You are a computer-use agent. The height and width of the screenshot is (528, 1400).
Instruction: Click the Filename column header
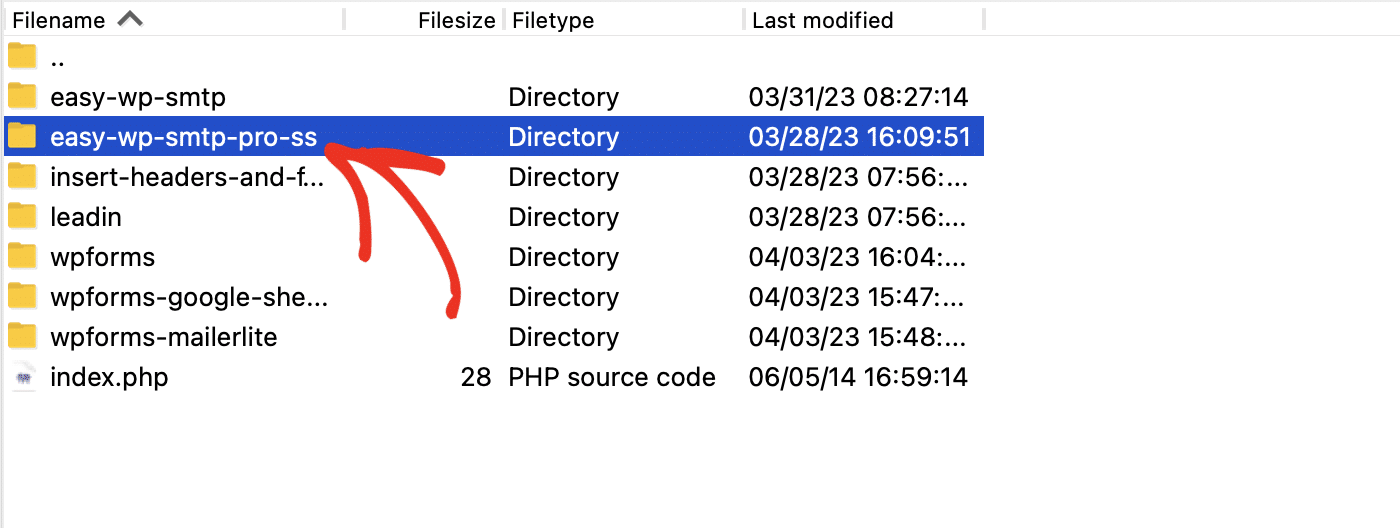pyautogui.click(x=58, y=20)
